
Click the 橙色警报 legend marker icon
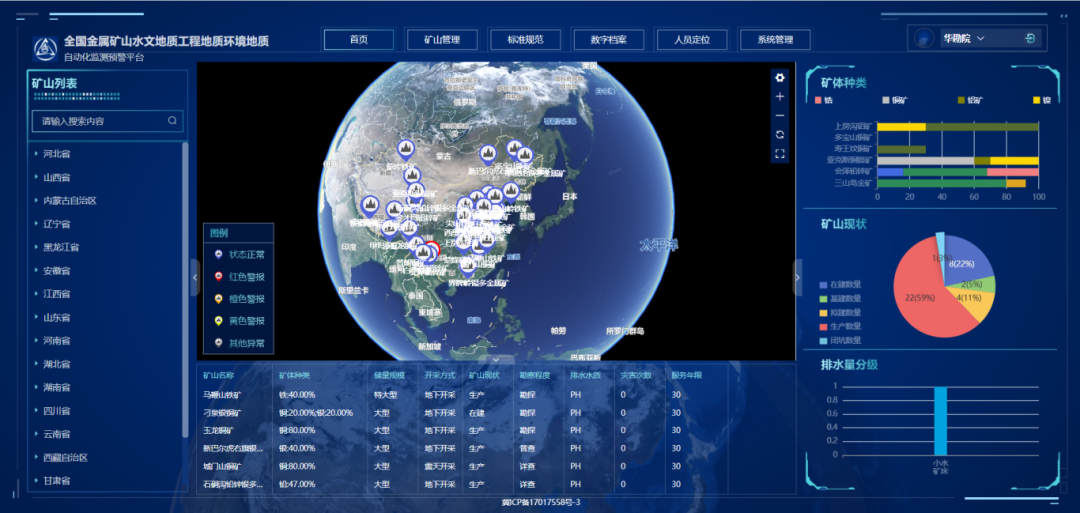pos(218,299)
